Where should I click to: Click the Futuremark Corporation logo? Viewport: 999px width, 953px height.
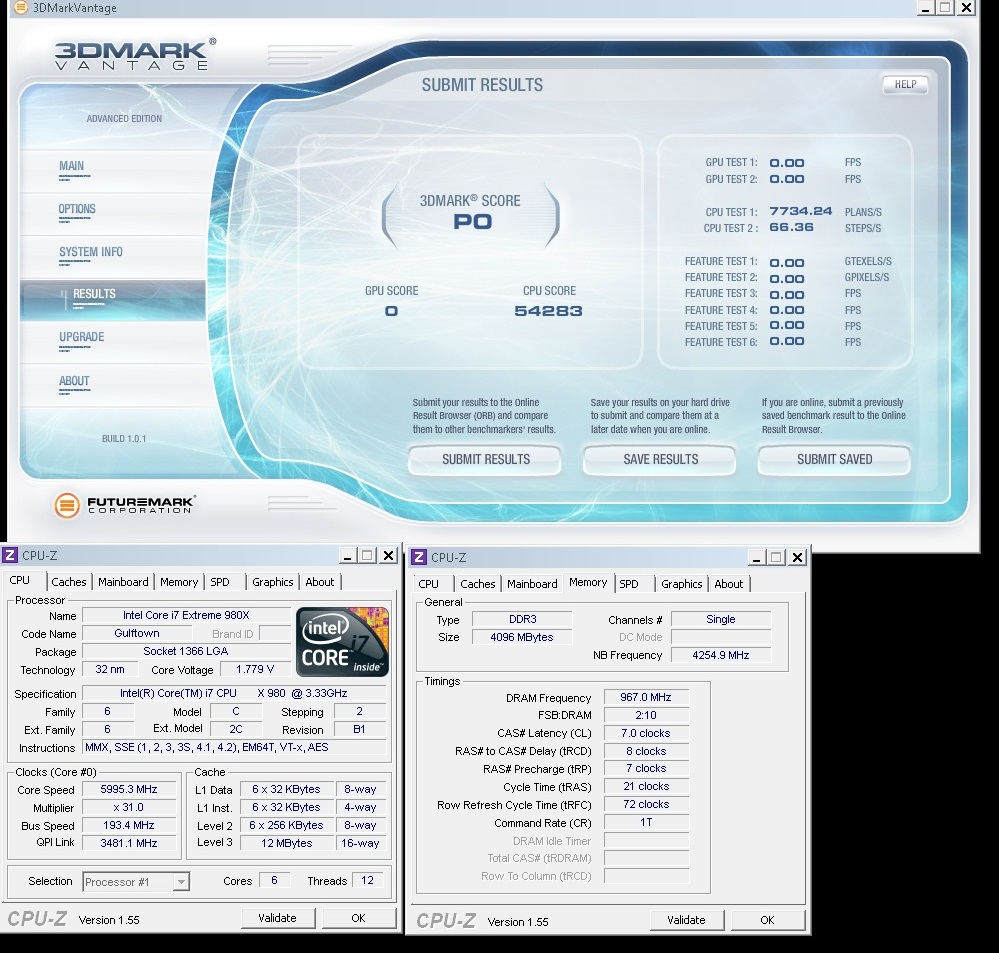[x=124, y=505]
